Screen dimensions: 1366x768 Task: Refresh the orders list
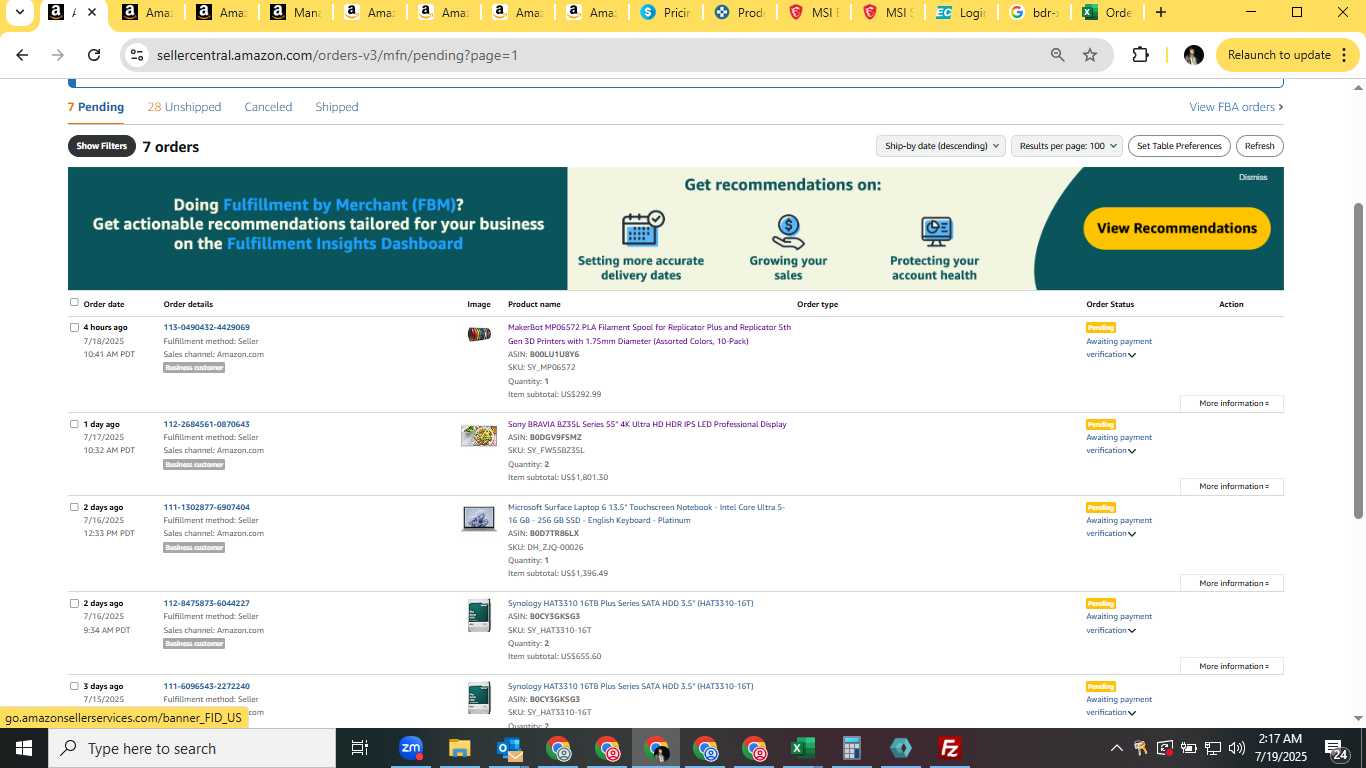pos(1259,146)
